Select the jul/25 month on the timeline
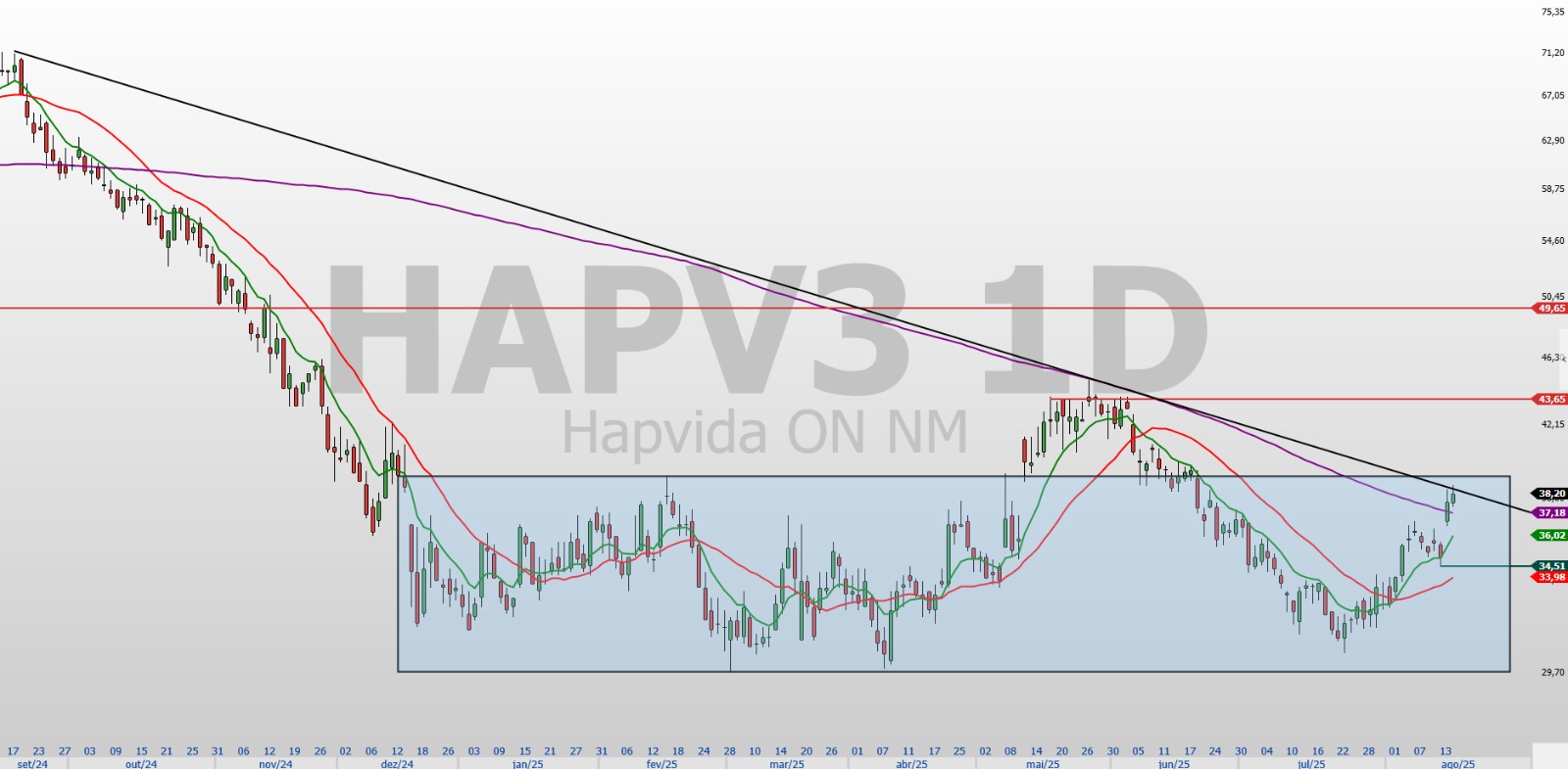The height and width of the screenshot is (769, 1568). [x=1311, y=764]
